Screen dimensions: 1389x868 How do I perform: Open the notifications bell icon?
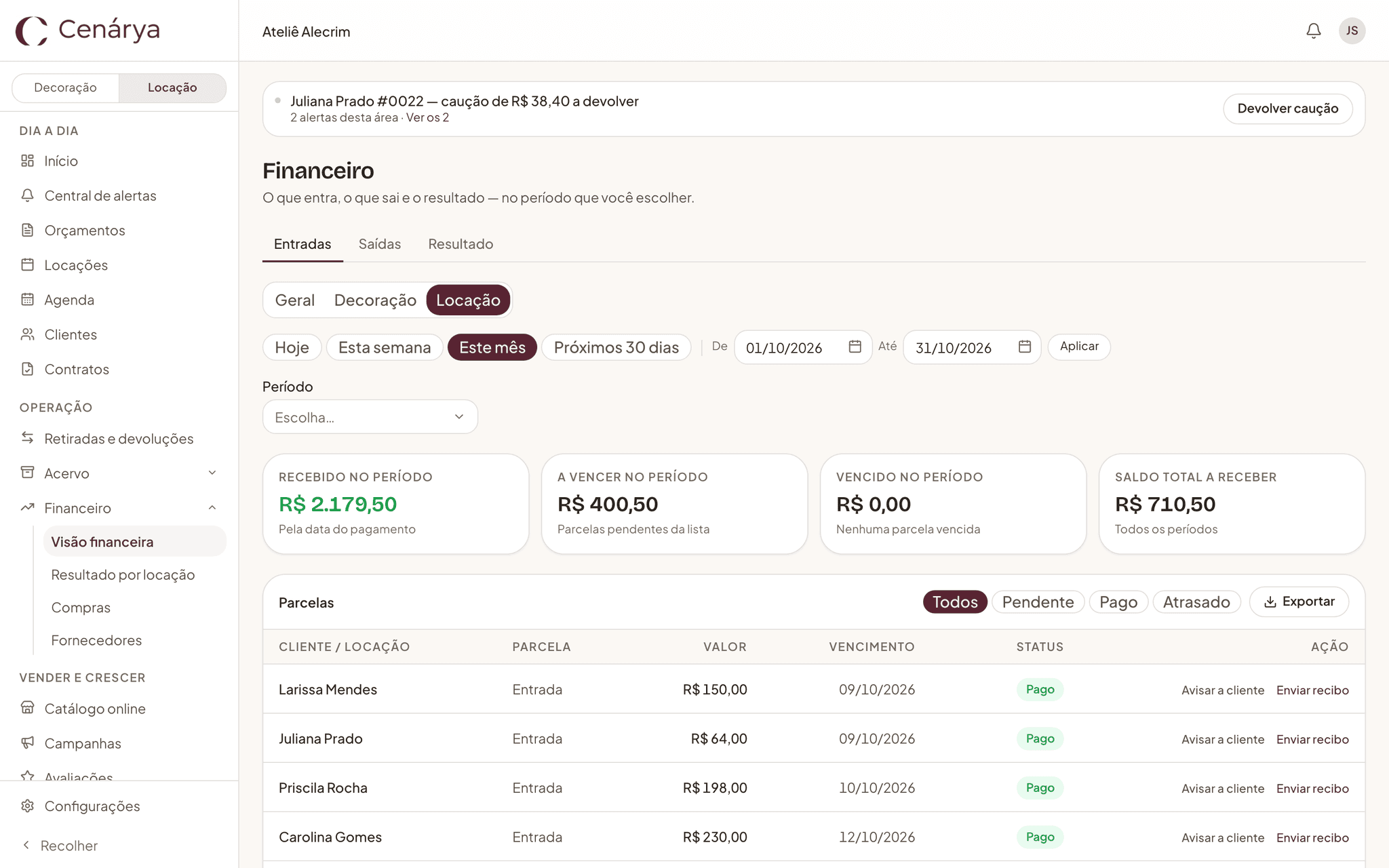(x=1313, y=31)
